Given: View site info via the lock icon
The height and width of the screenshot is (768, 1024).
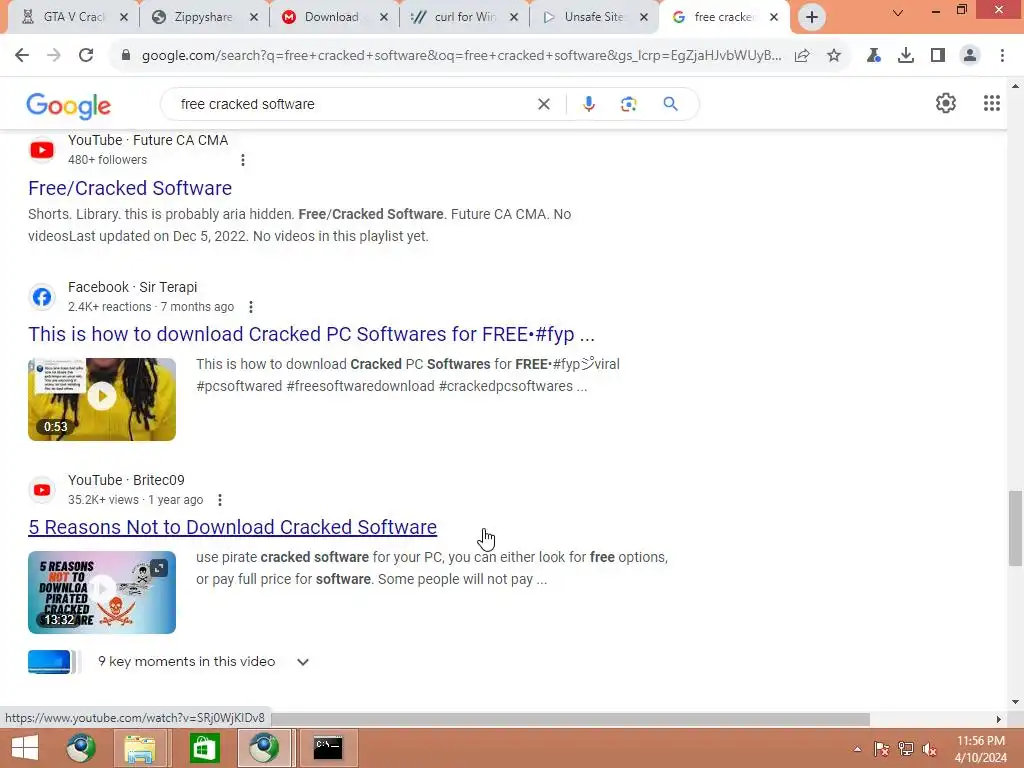Looking at the screenshot, I should 126,56.
